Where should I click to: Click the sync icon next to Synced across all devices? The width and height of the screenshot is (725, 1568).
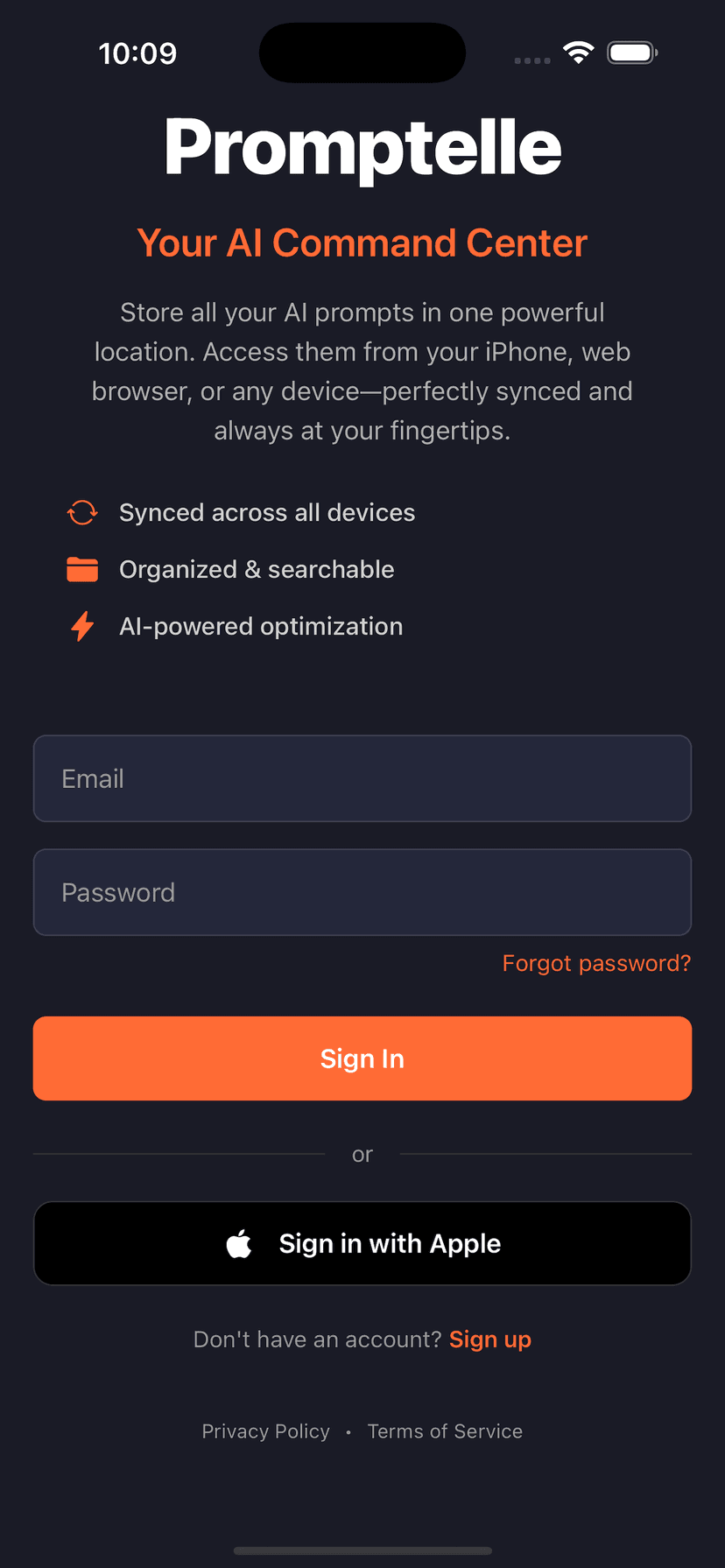point(81,512)
